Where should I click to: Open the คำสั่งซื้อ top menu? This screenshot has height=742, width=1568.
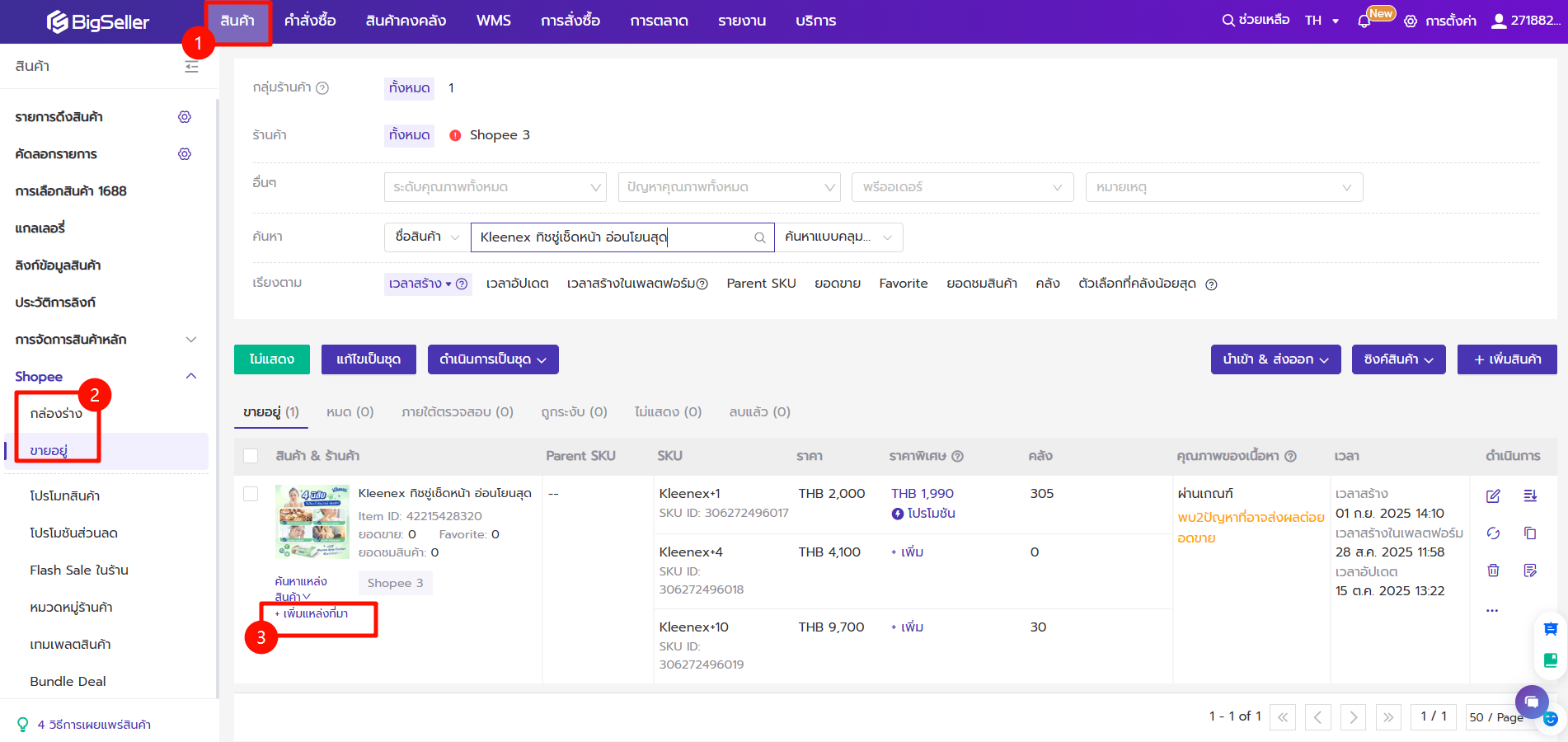coord(310,21)
